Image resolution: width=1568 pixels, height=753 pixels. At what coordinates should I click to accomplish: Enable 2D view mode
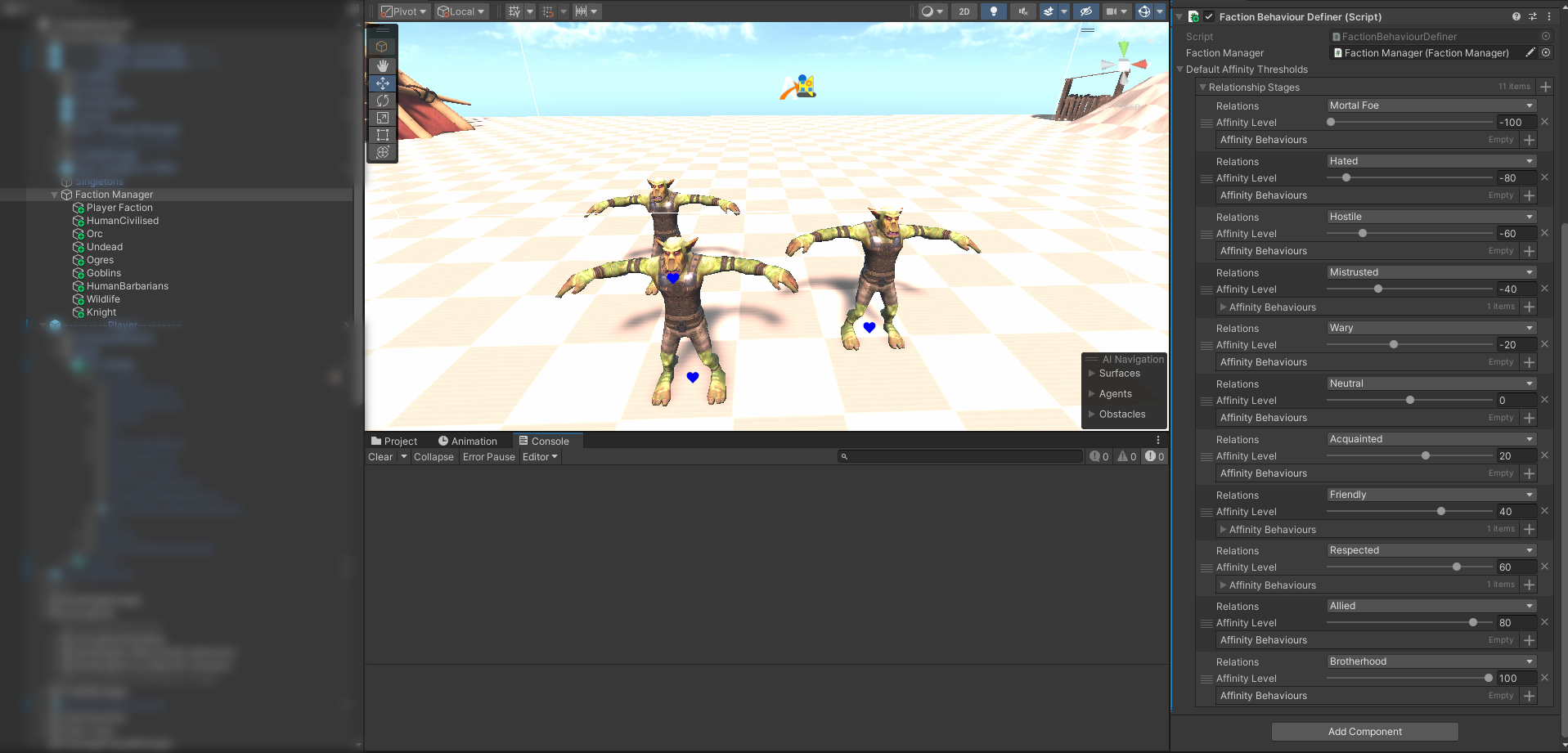964,11
